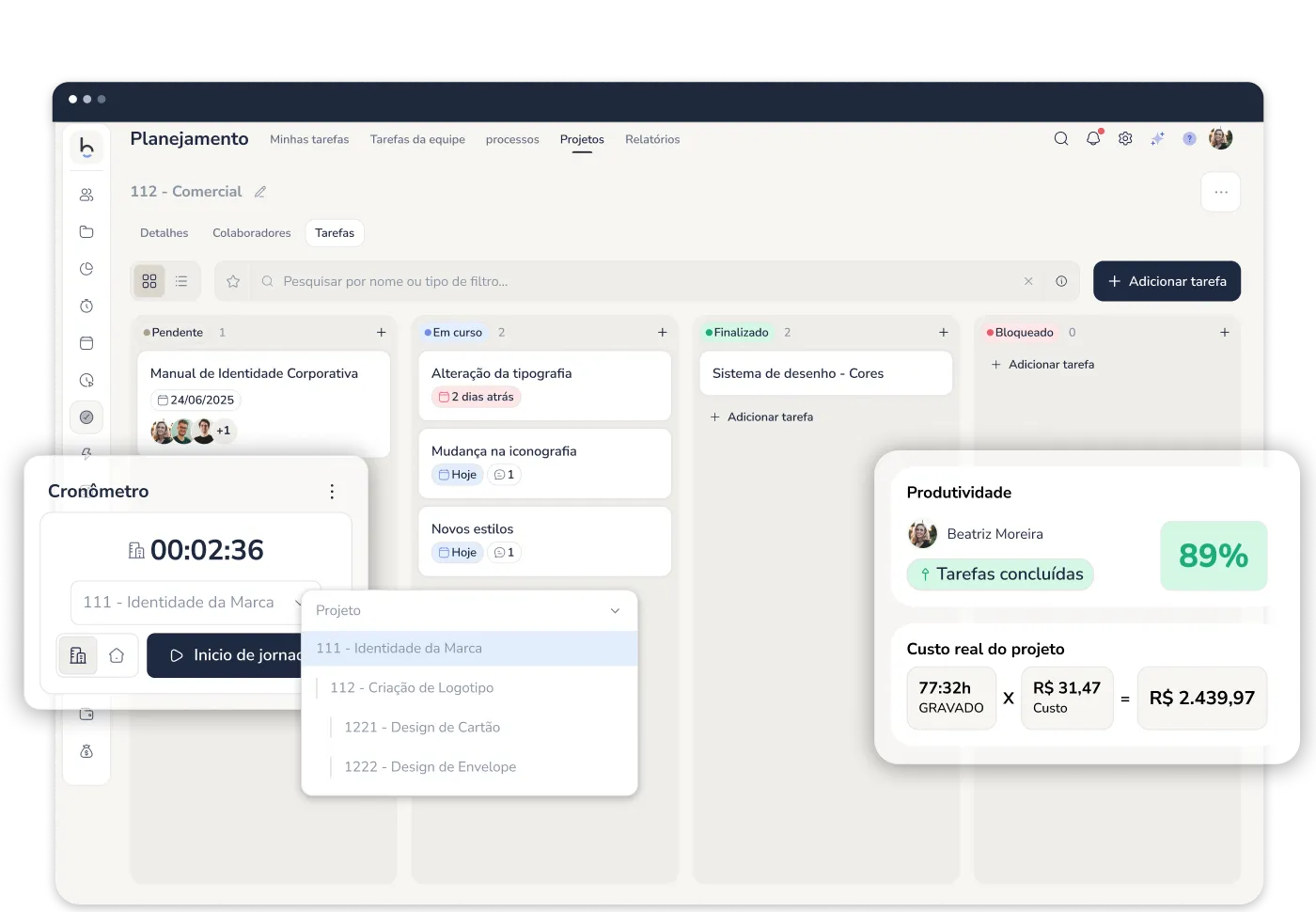1316x912 pixels.
Task: Edit project name with pencil icon
Action: [260, 192]
